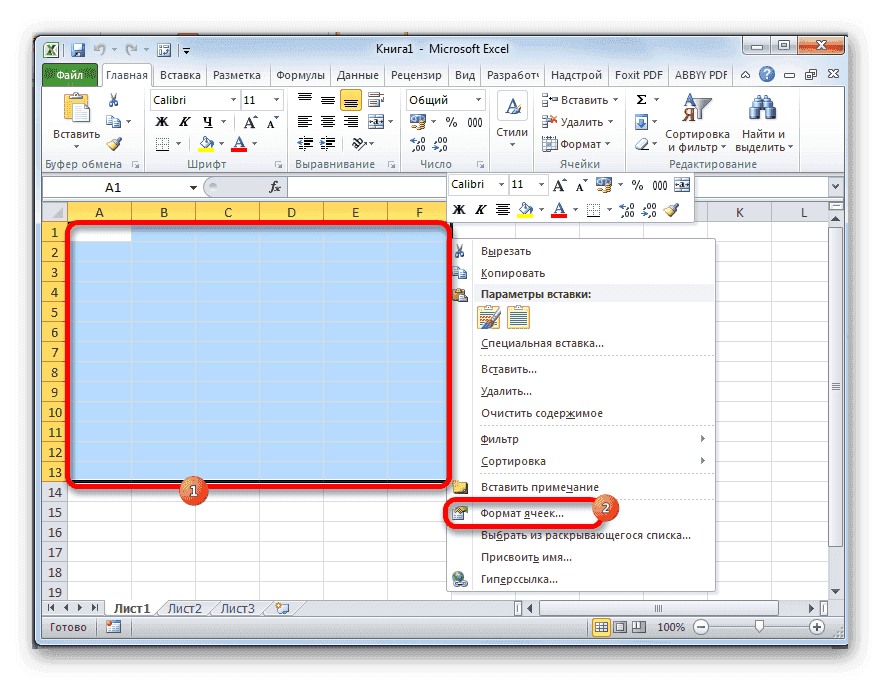Expand the fill color dropdown arrow

pyautogui.click(x=221, y=144)
